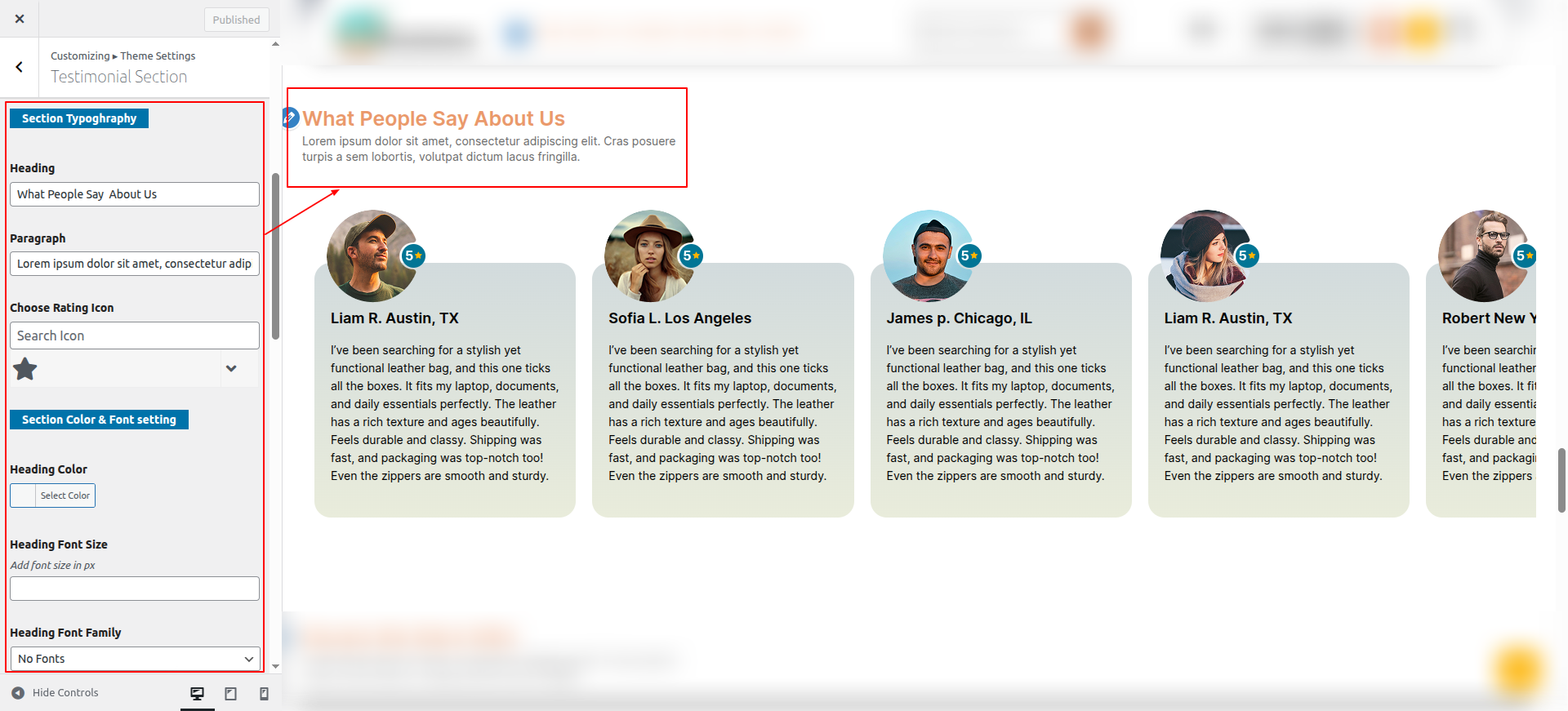1568x711 pixels.
Task: Open the Heading Font Family dropdown
Action: (x=135, y=659)
